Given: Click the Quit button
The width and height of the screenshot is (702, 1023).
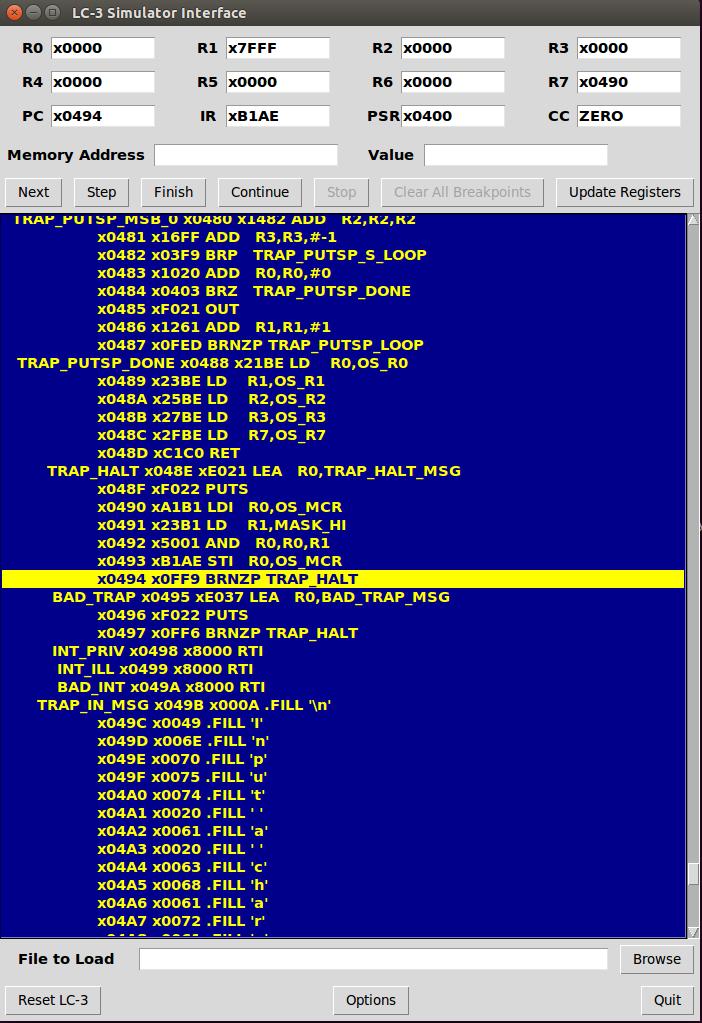Looking at the screenshot, I should pyautogui.click(x=667, y=1000).
